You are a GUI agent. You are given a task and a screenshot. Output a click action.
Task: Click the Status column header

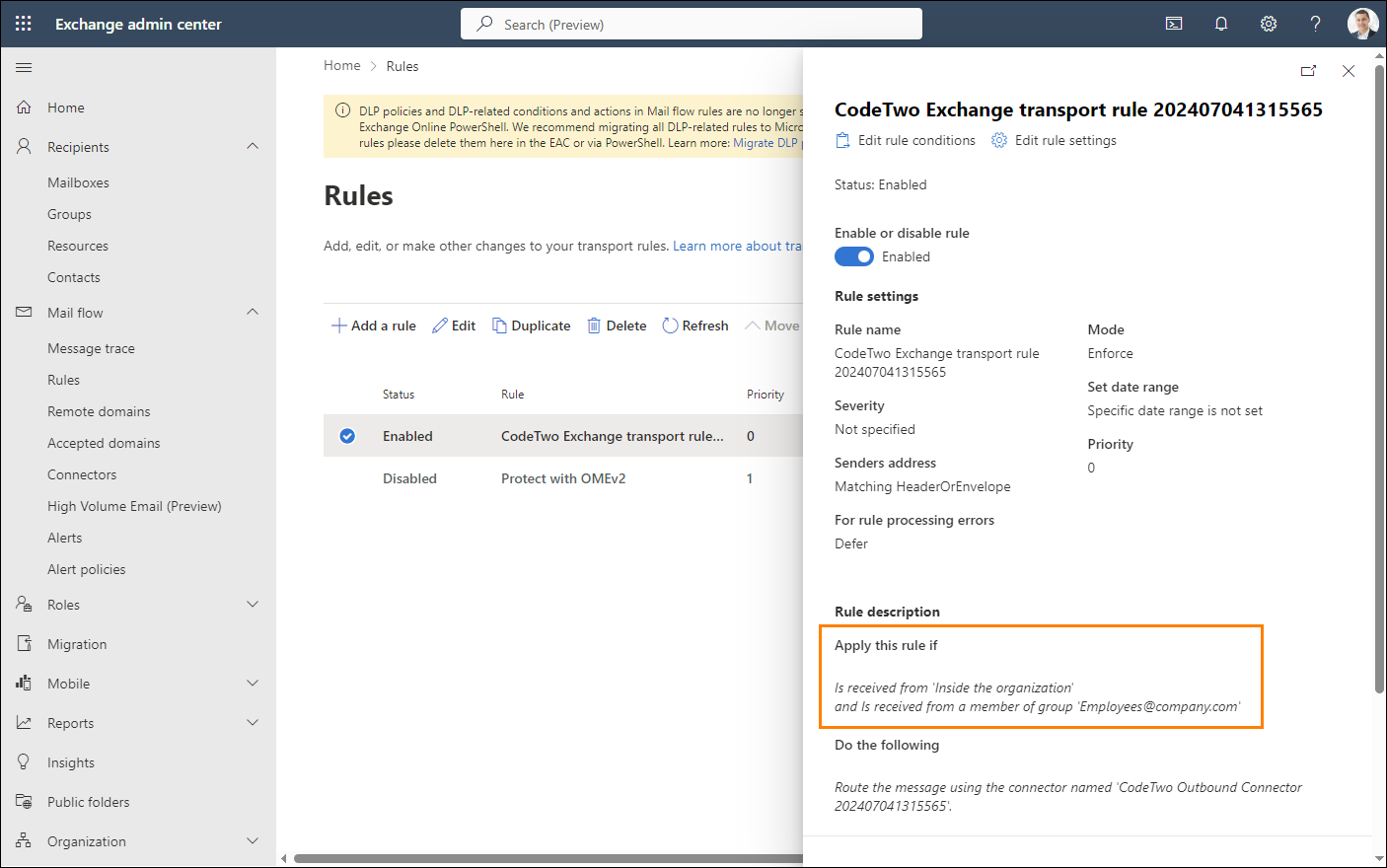tap(399, 395)
